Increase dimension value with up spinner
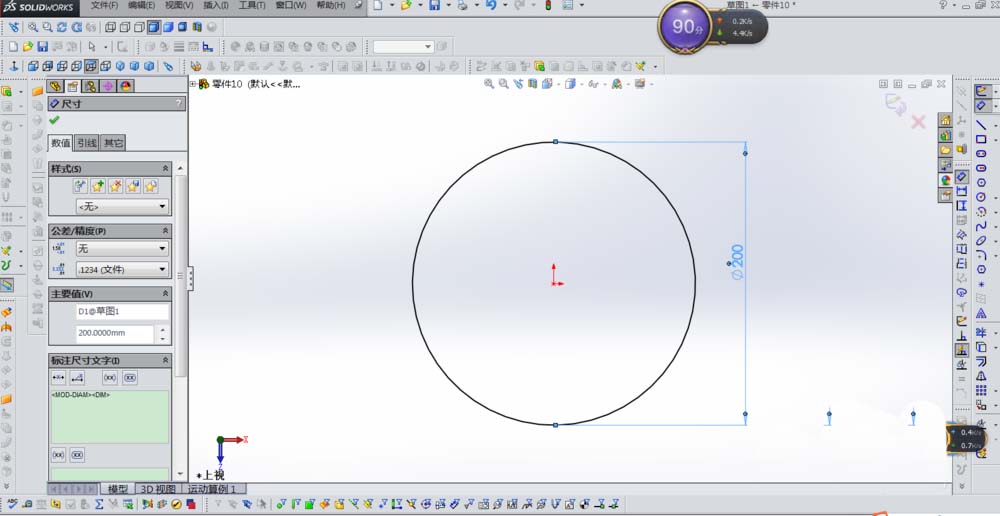The height and width of the screenshot is (516, 1000). [x=163, y=330]
